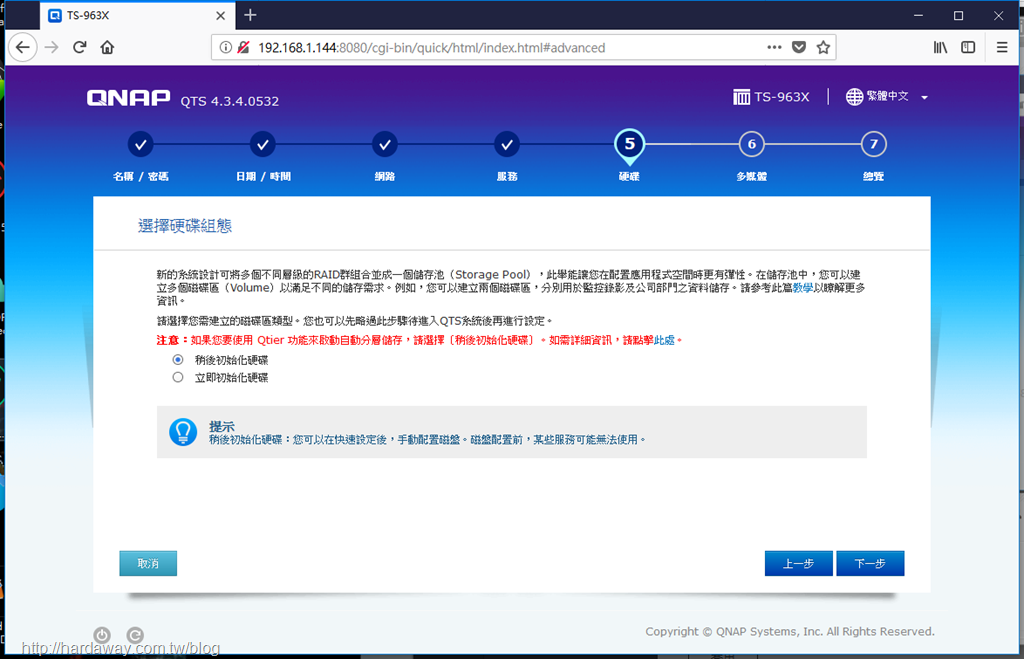Screen dimensions: 1024x659
Task: Open the Firefox library icon
Action: pyautogui.click(x=940, y=48)
